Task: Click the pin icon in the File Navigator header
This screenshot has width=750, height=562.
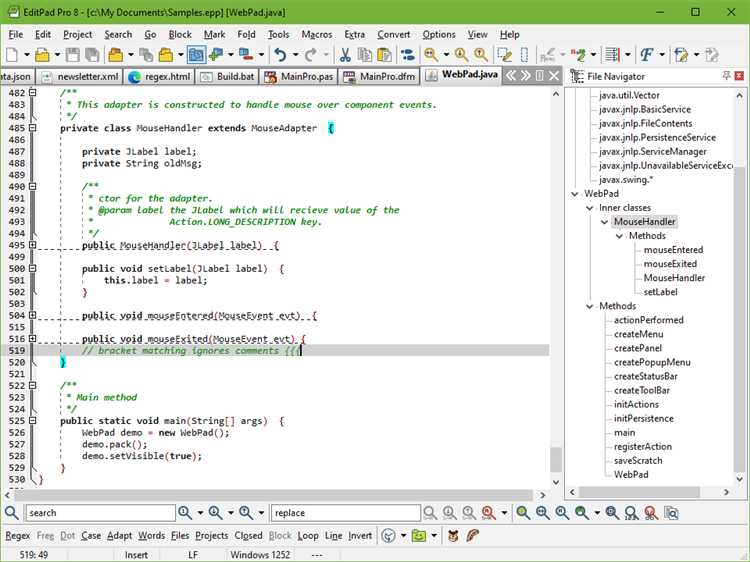Action: (726, 76)
